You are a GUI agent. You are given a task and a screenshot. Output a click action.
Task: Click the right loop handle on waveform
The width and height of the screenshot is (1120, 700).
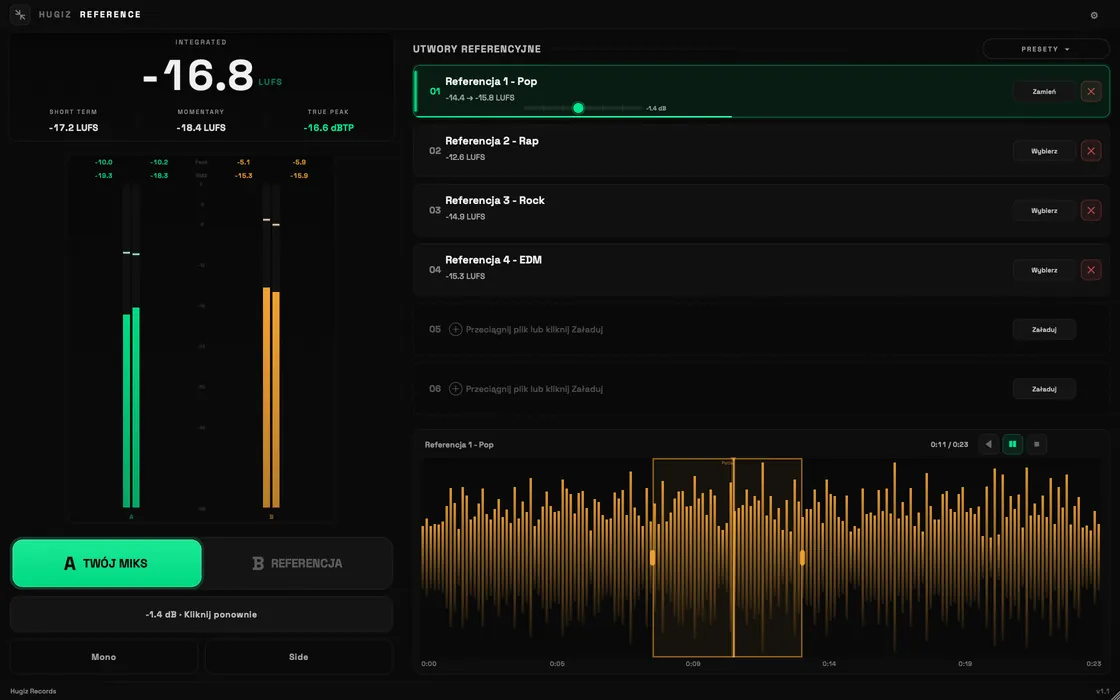(802, 558)
